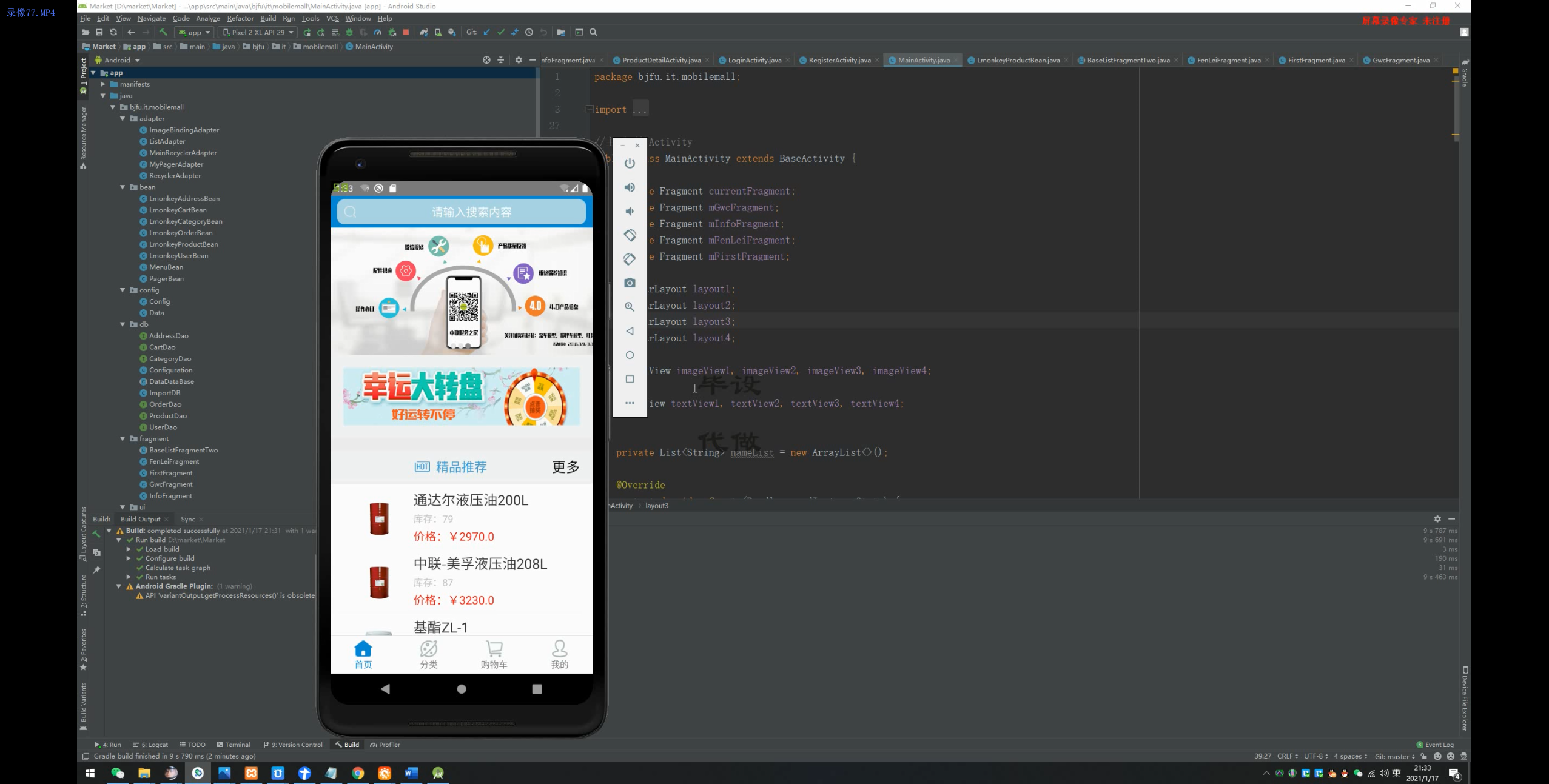Image resolution: width=1549 pixels, height=784 pixels.
Task: Switch to LoginActivity.java tab
Action: [x=754, y=60]
